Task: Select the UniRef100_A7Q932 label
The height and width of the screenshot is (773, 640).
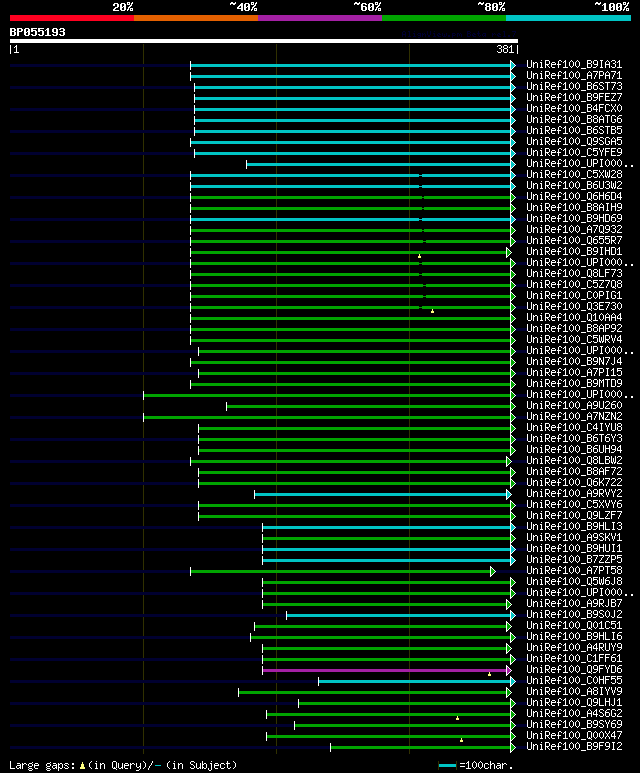Action: pyautogui.click(x=574, y=230)
